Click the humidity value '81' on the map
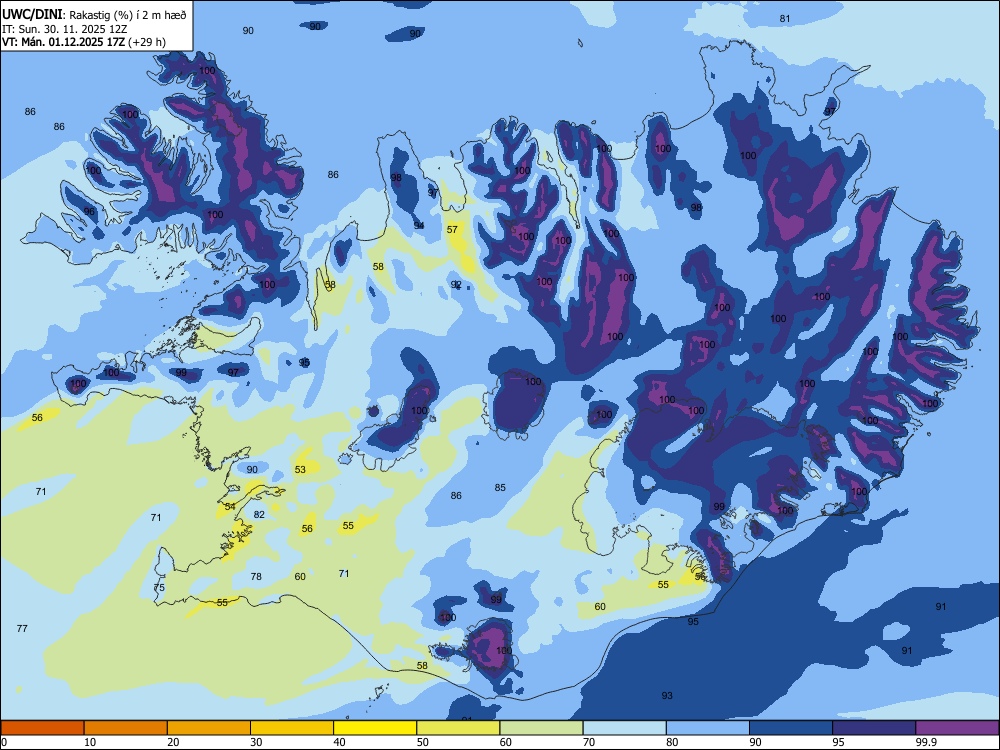The image size is (1000, 750). pos(785,18)
